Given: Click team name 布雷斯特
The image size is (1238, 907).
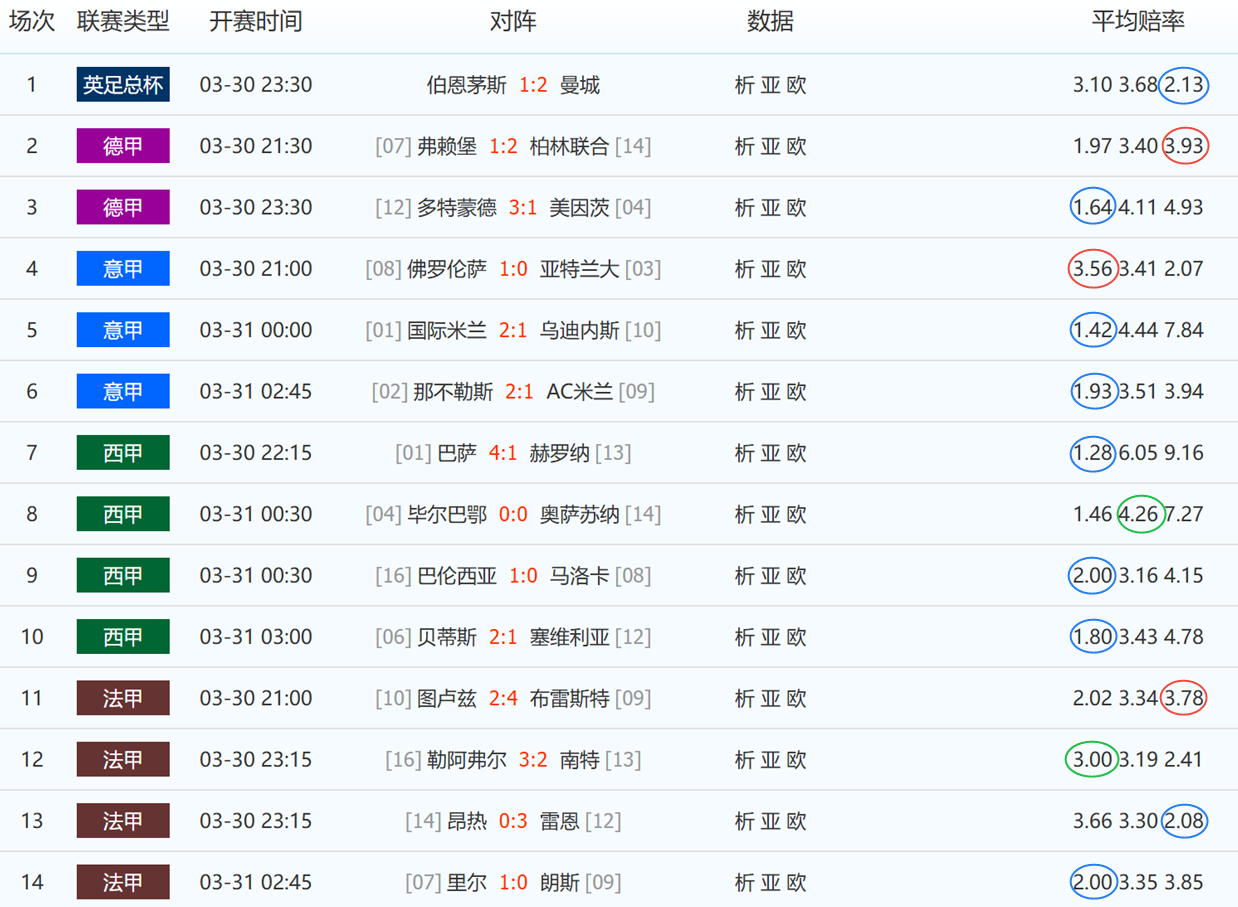Looking at the screenshot, I should [569, 698].
